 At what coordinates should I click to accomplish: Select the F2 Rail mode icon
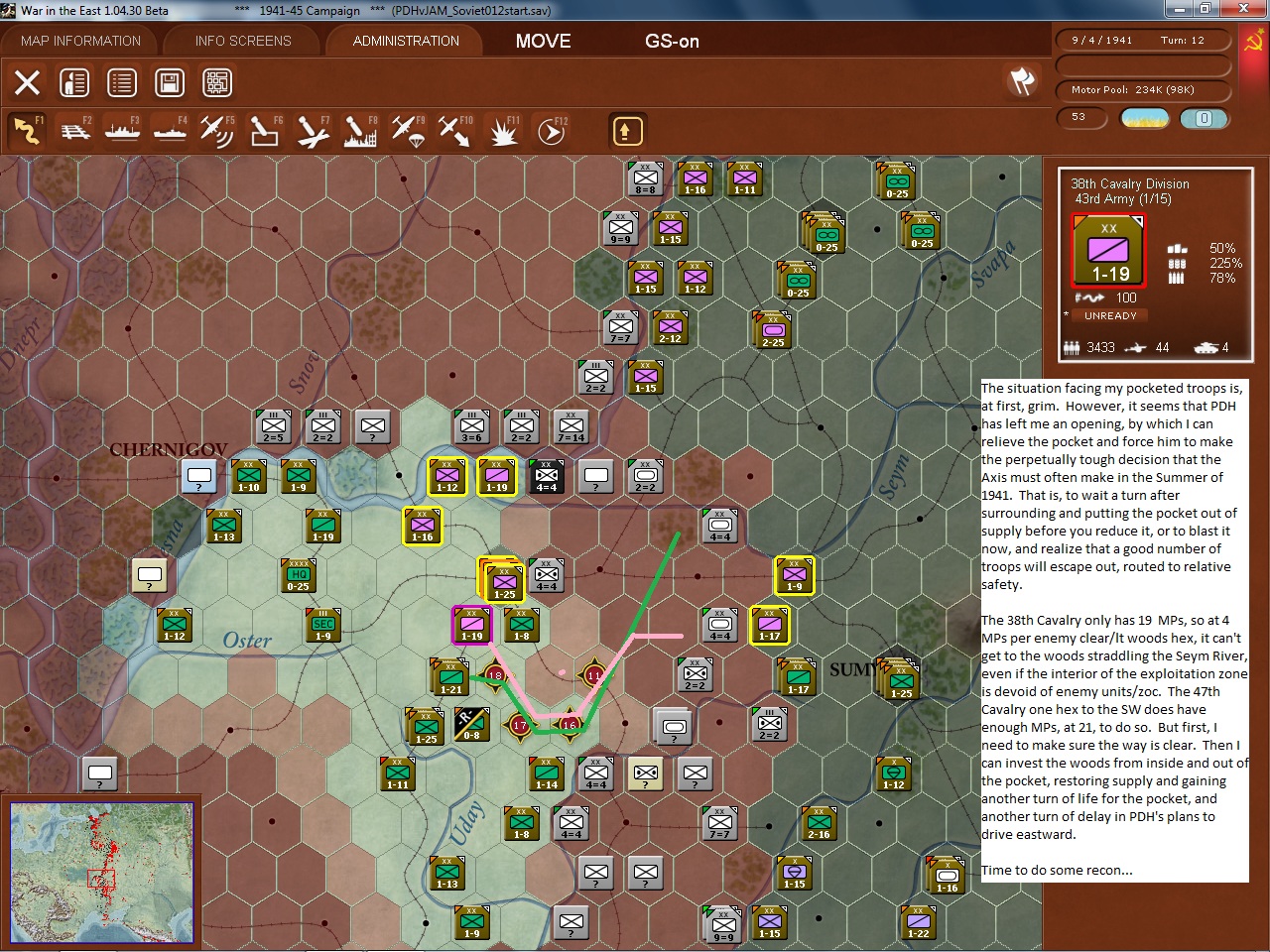(75, 130)
